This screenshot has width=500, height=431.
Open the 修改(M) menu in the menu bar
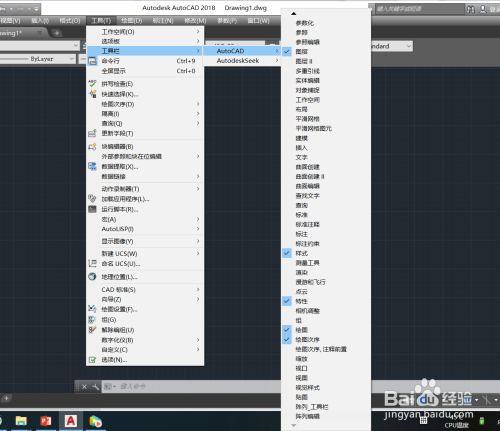pyautogui.click(x=195, y=21)
